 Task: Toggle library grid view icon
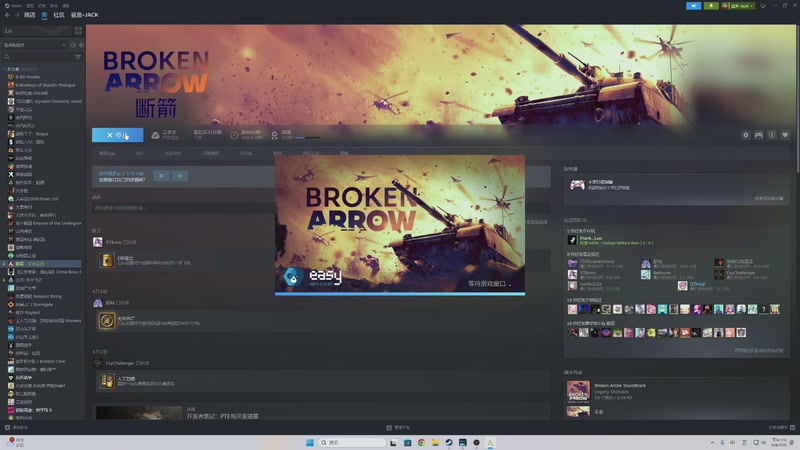pos(78,31)
